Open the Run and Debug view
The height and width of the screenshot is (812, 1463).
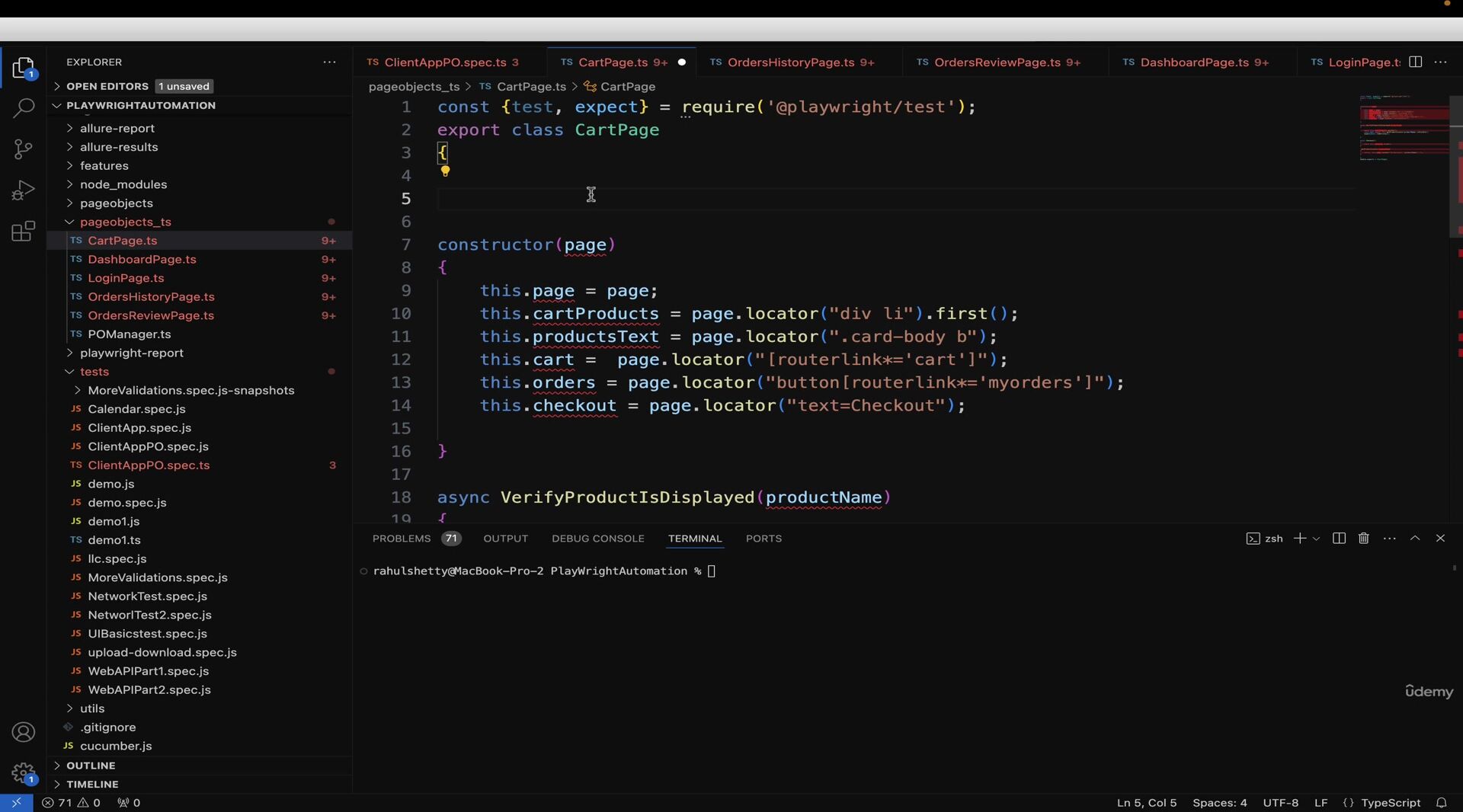tap(24, 190)
